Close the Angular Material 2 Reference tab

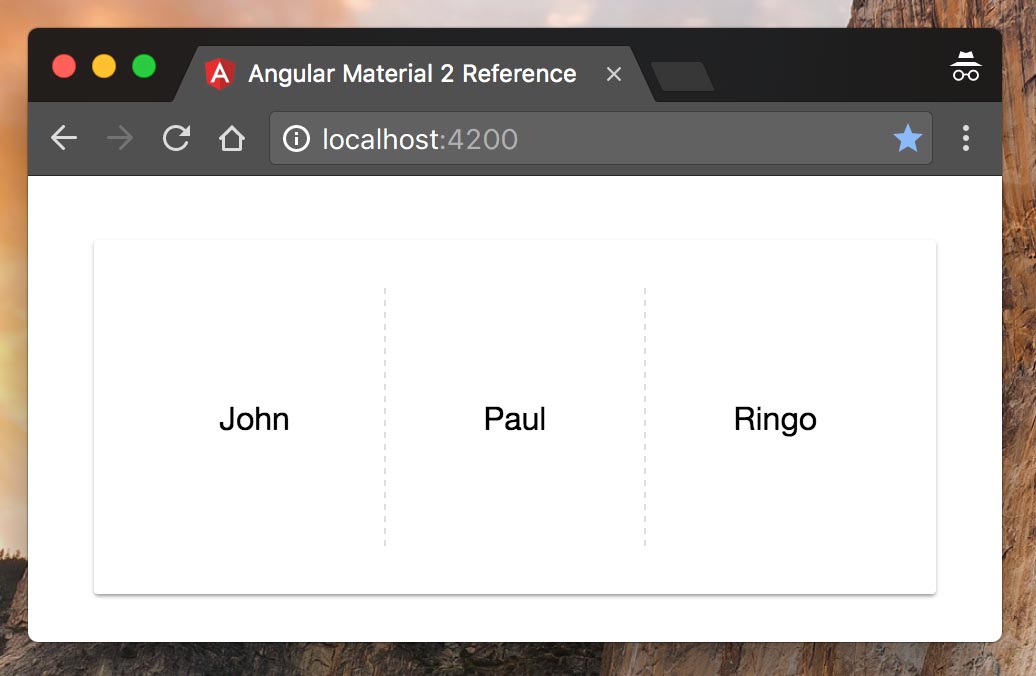(614, 74)
